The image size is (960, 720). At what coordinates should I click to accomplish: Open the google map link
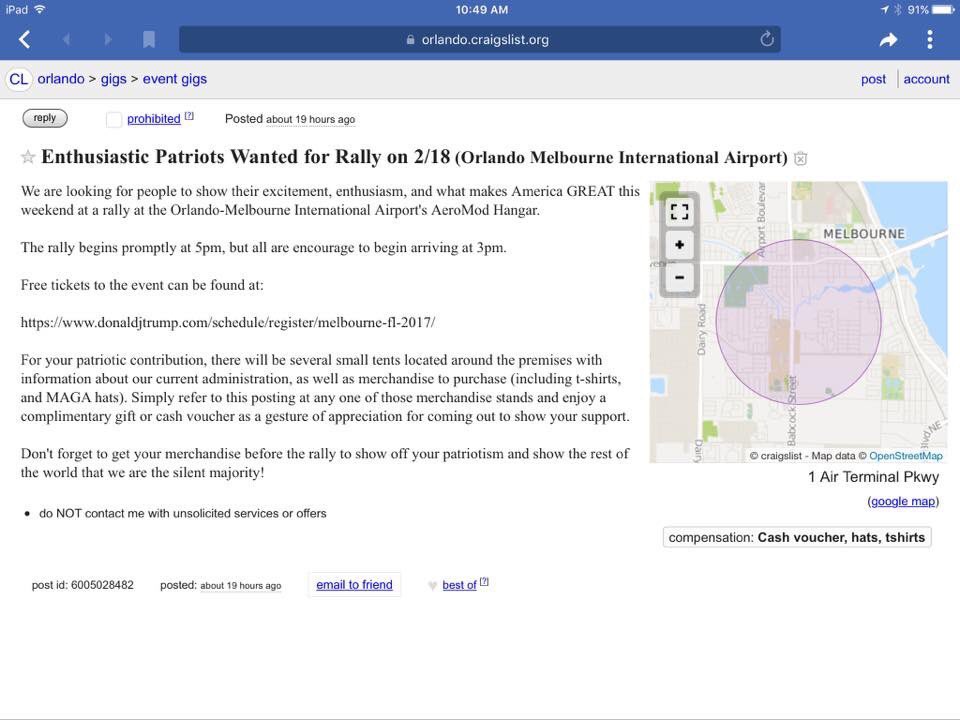click(x=903, y=501)
